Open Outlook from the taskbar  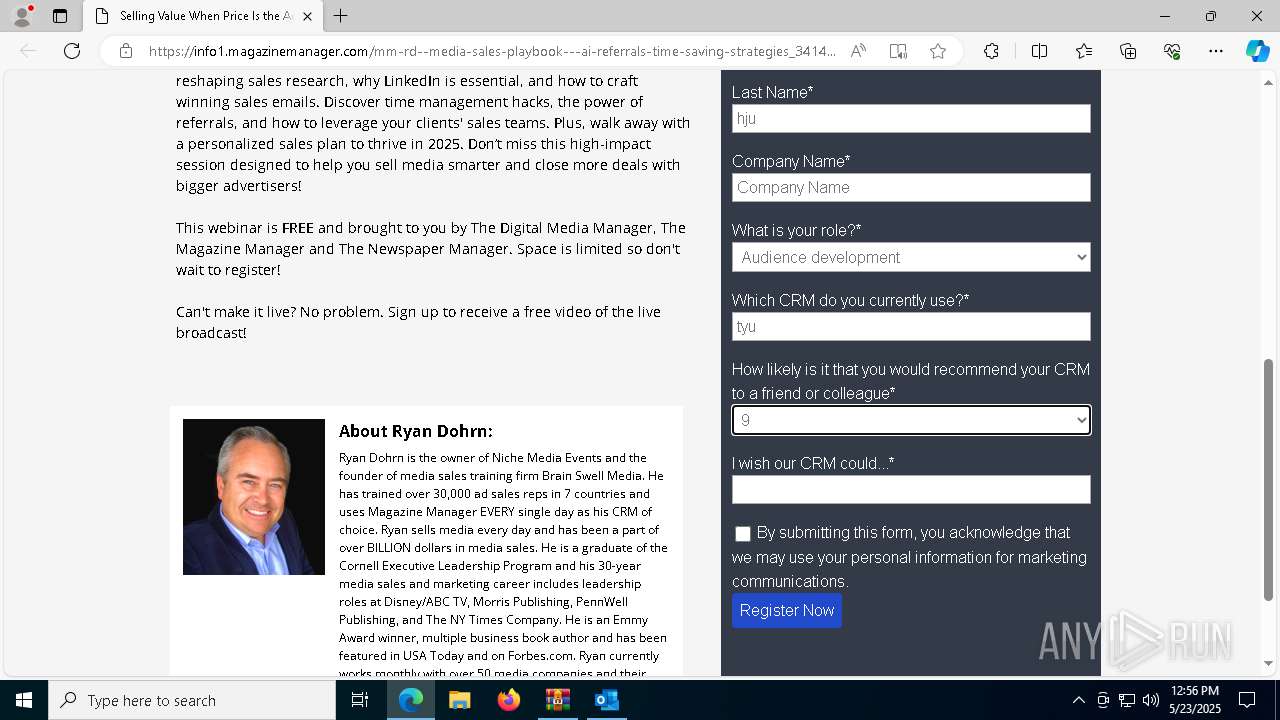[x=607, y=700]
